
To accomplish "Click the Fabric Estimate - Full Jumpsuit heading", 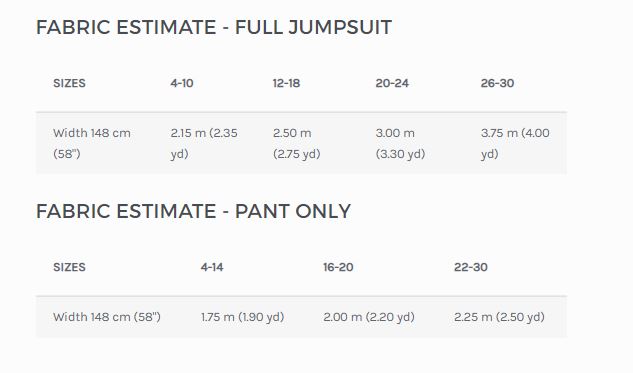I will click(x=214, y=27).
